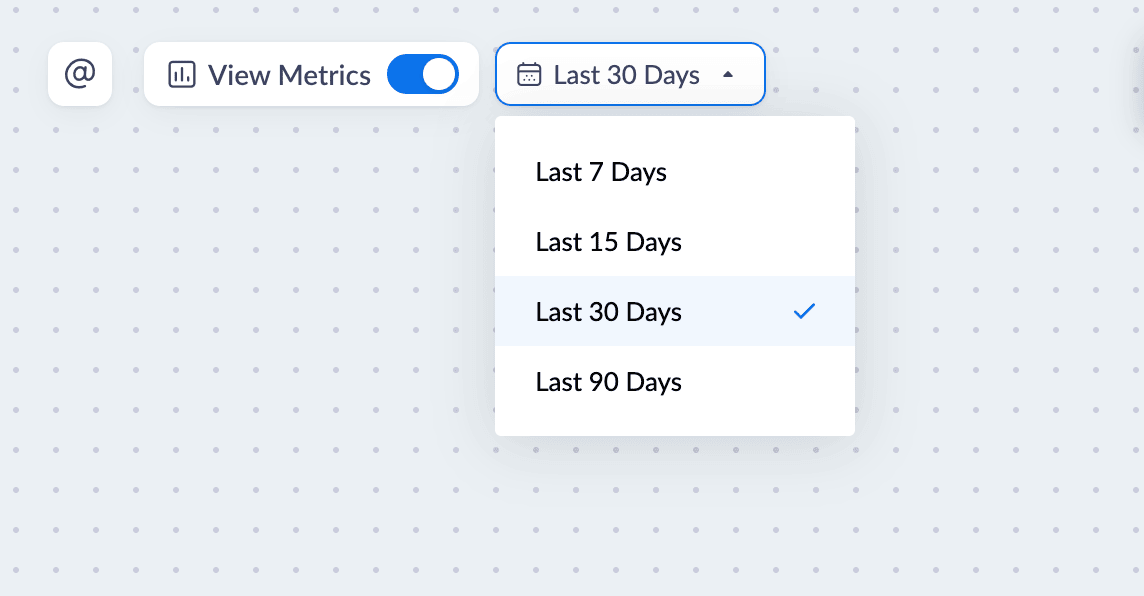Close the Last 30 Days date range dropdown

click(x=630, y=74)
